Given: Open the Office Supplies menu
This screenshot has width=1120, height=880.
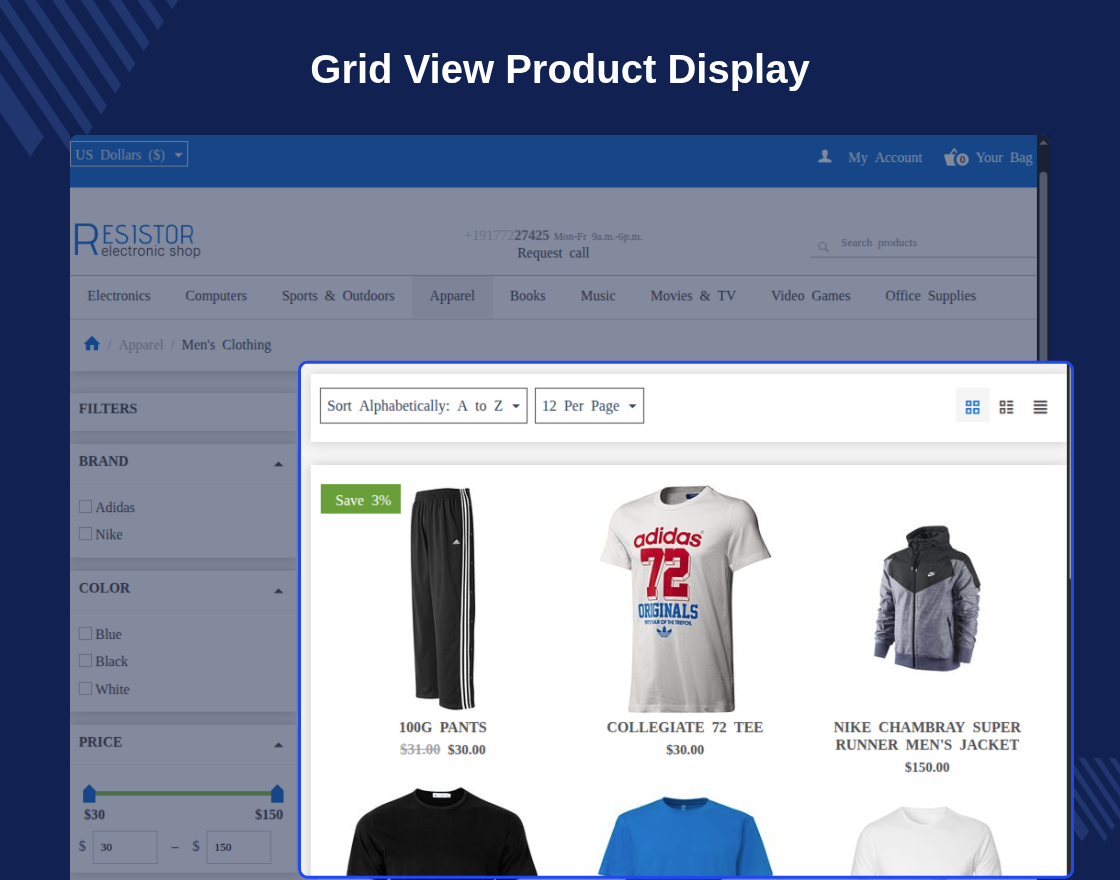Looking at the screenshot, I should 930,296.
